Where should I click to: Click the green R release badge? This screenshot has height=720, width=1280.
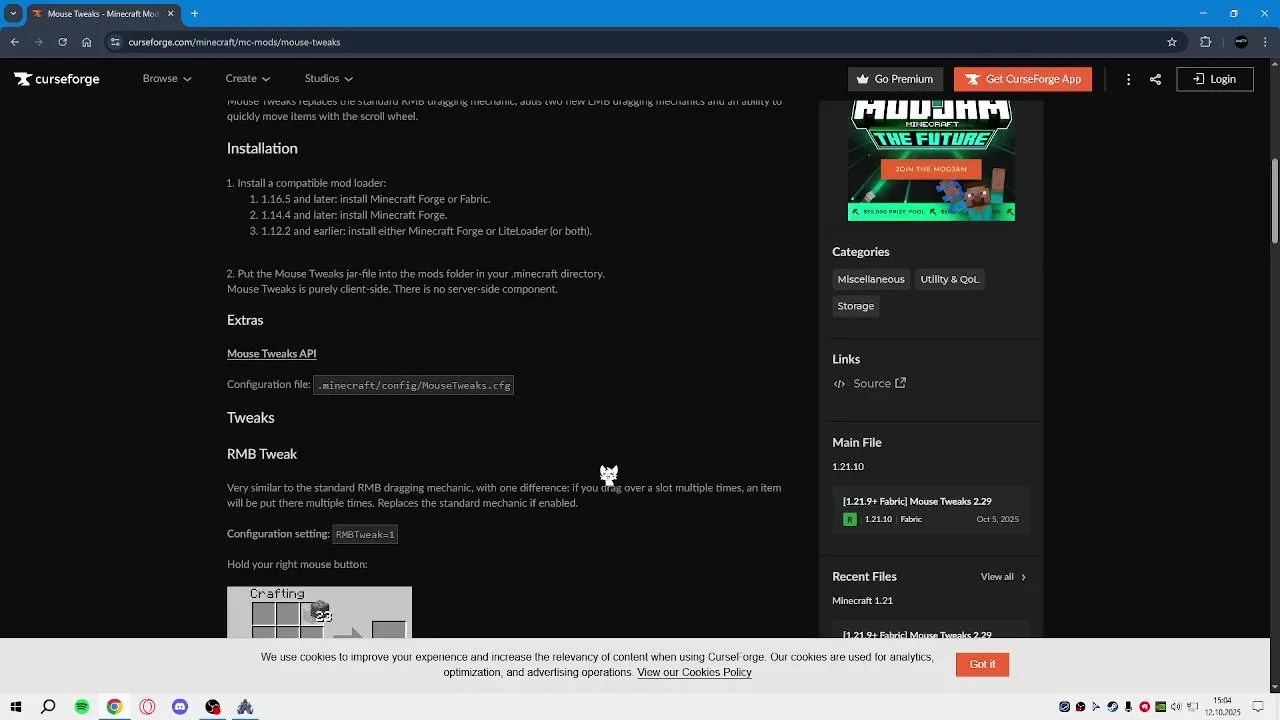click(850, 519)
